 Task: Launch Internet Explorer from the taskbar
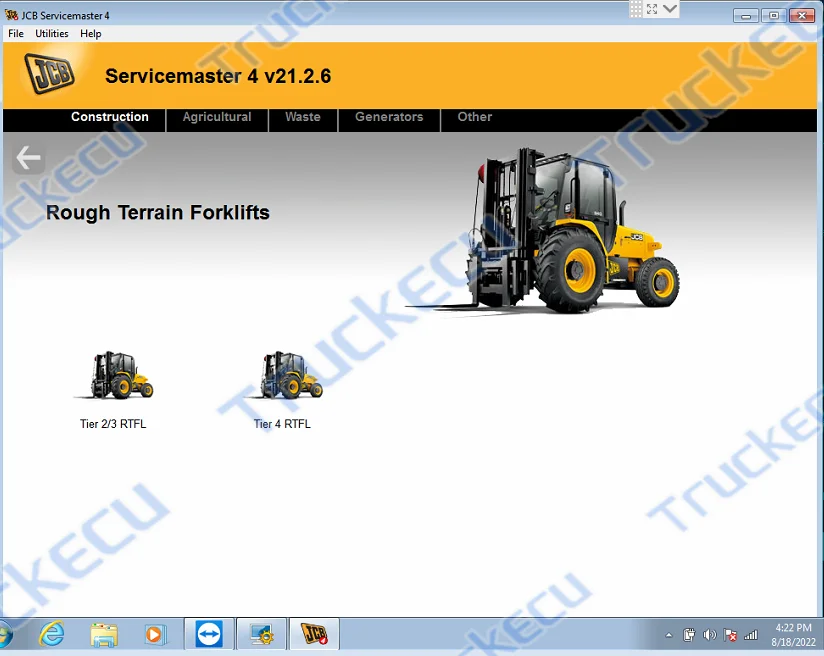pyautogui.click(x=51, y=634)
